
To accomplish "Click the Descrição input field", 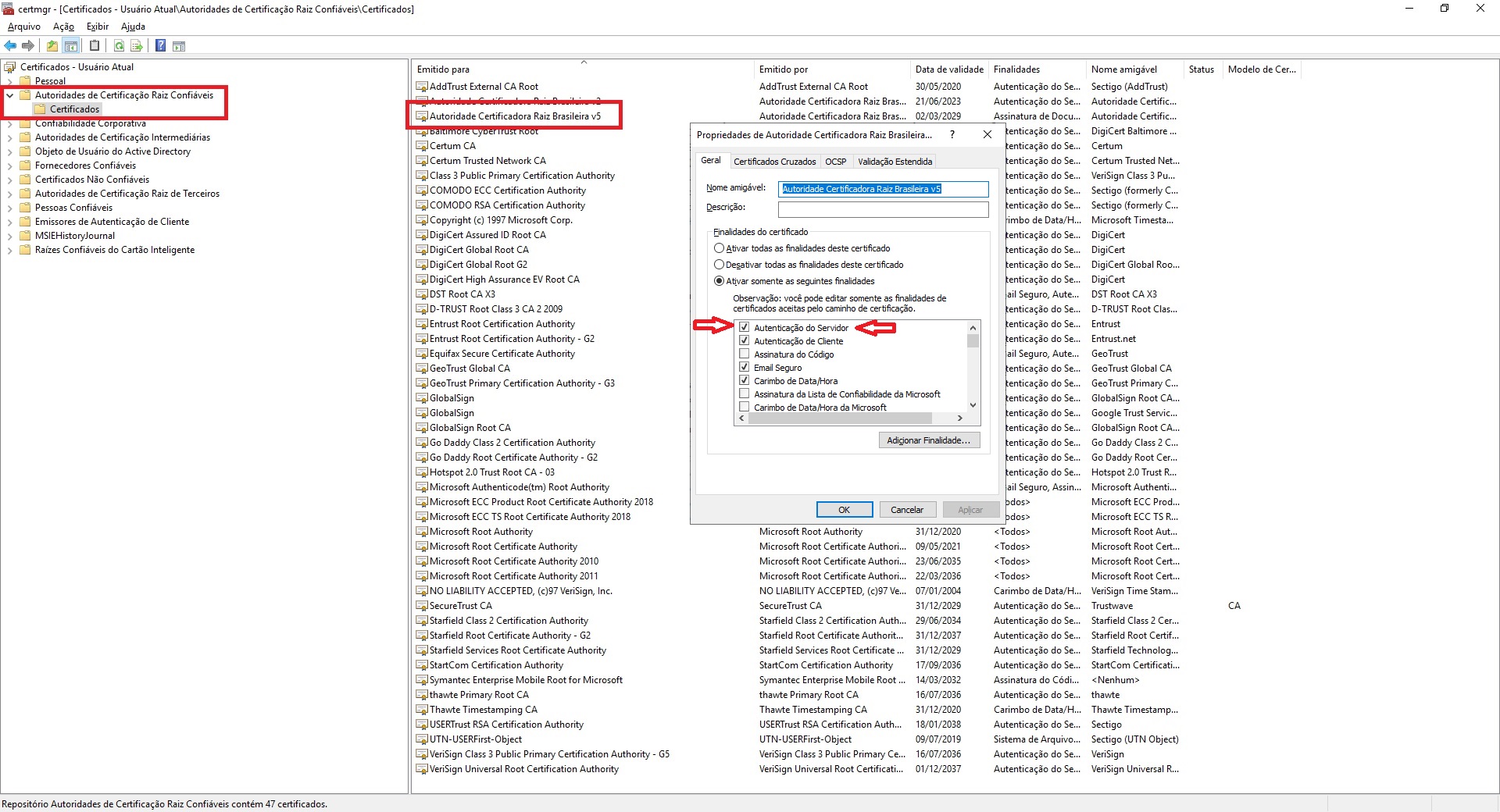I will coord(884,209).
